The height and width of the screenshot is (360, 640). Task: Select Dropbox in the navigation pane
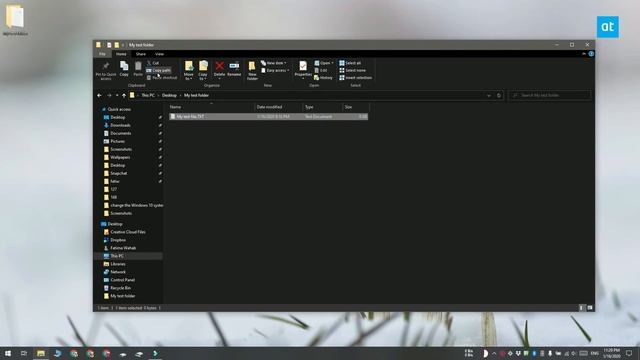(115, 240)
